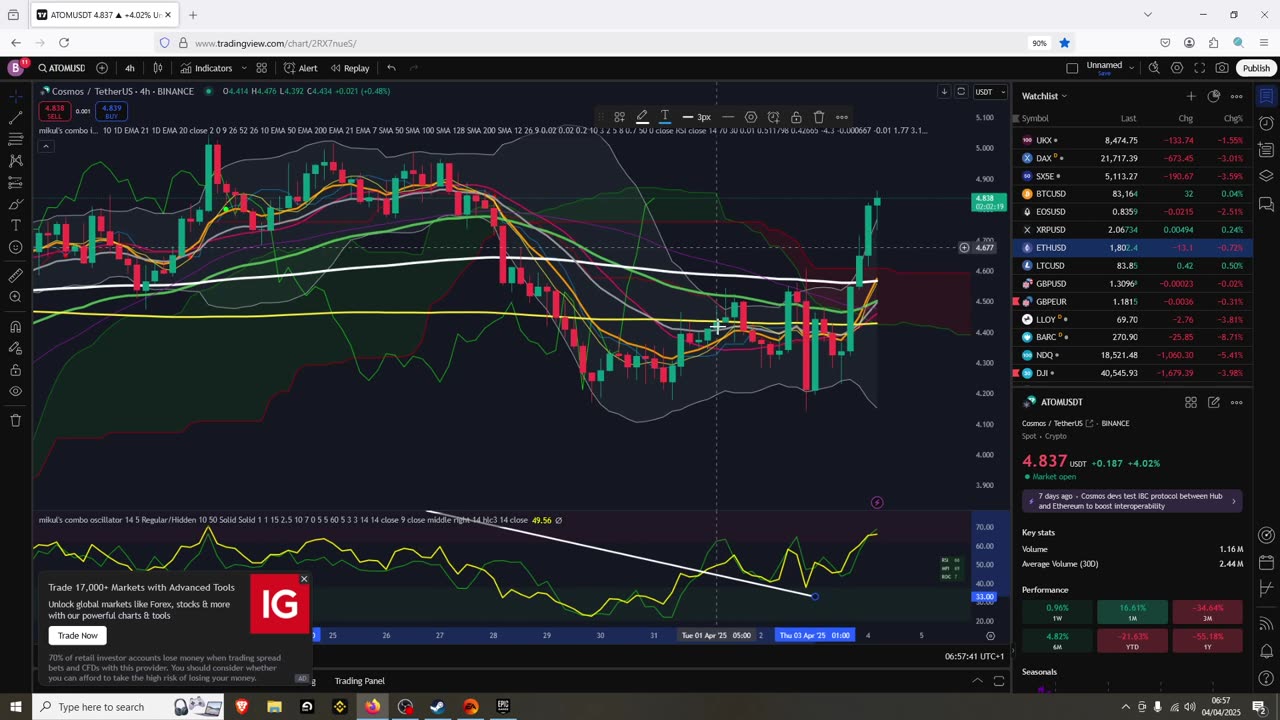Undo last chart action

tap(391, 68)
